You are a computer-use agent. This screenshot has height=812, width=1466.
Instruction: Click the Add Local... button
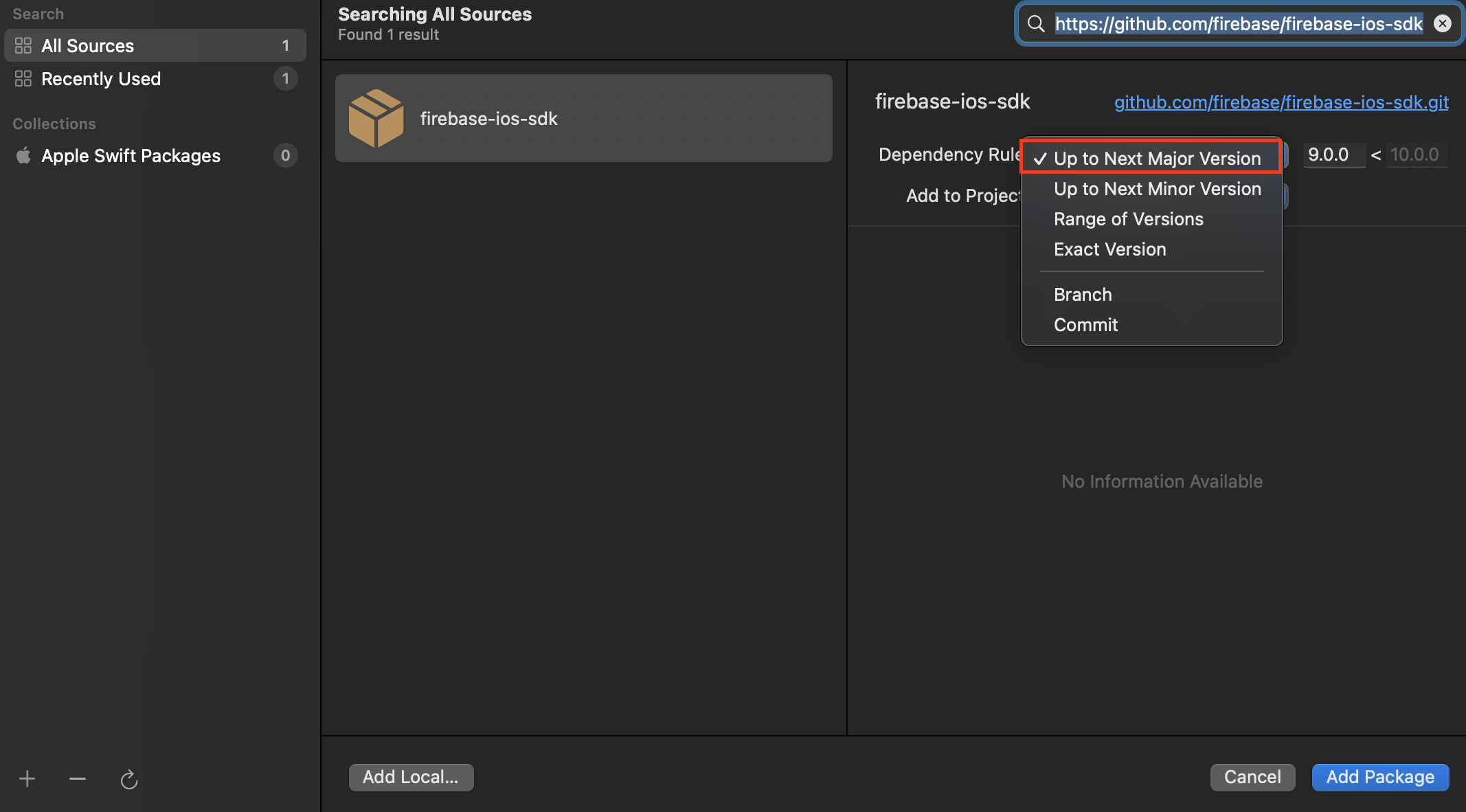(411, 777)
